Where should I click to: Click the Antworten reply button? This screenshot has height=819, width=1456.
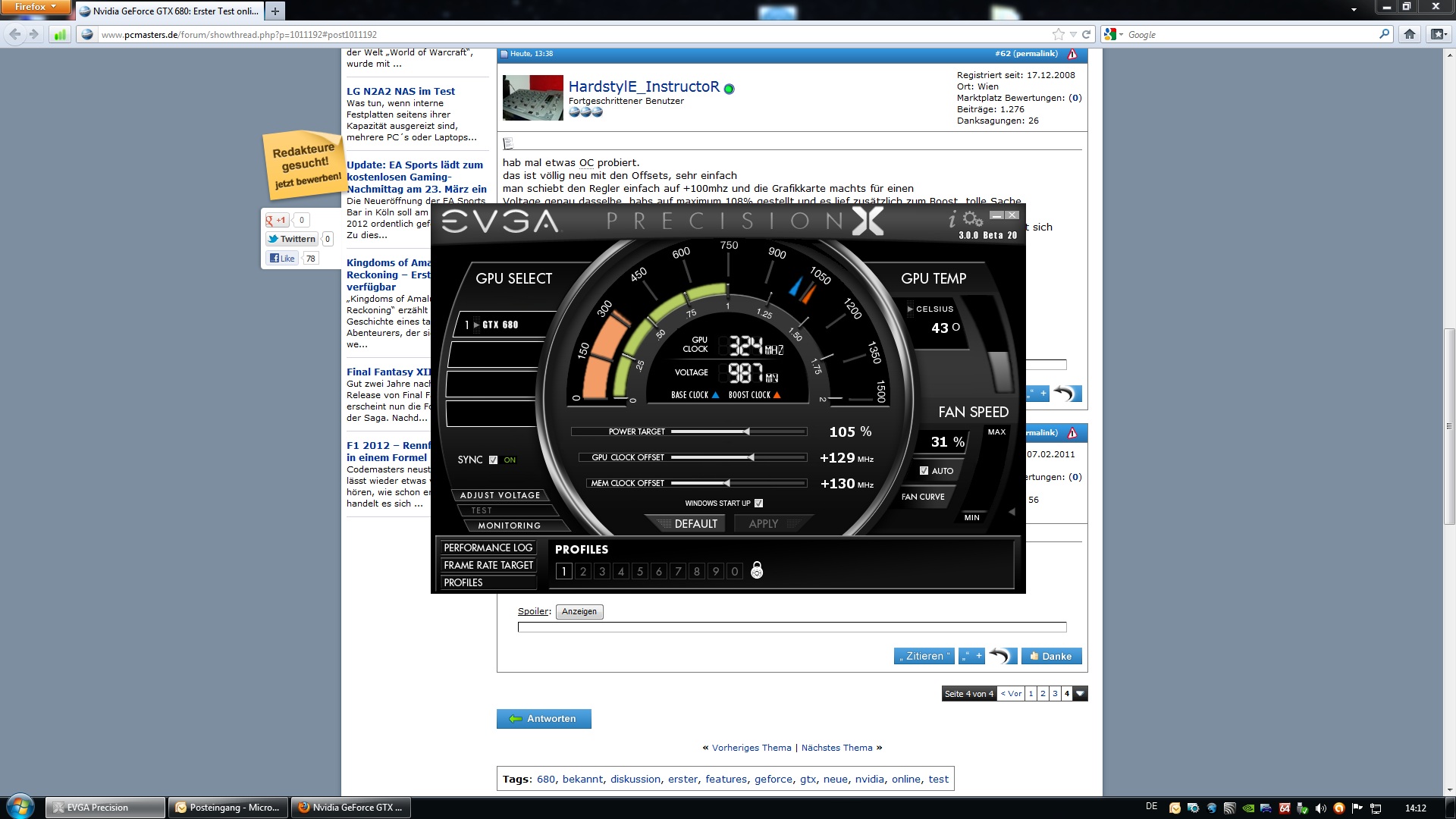click(544, 719)
